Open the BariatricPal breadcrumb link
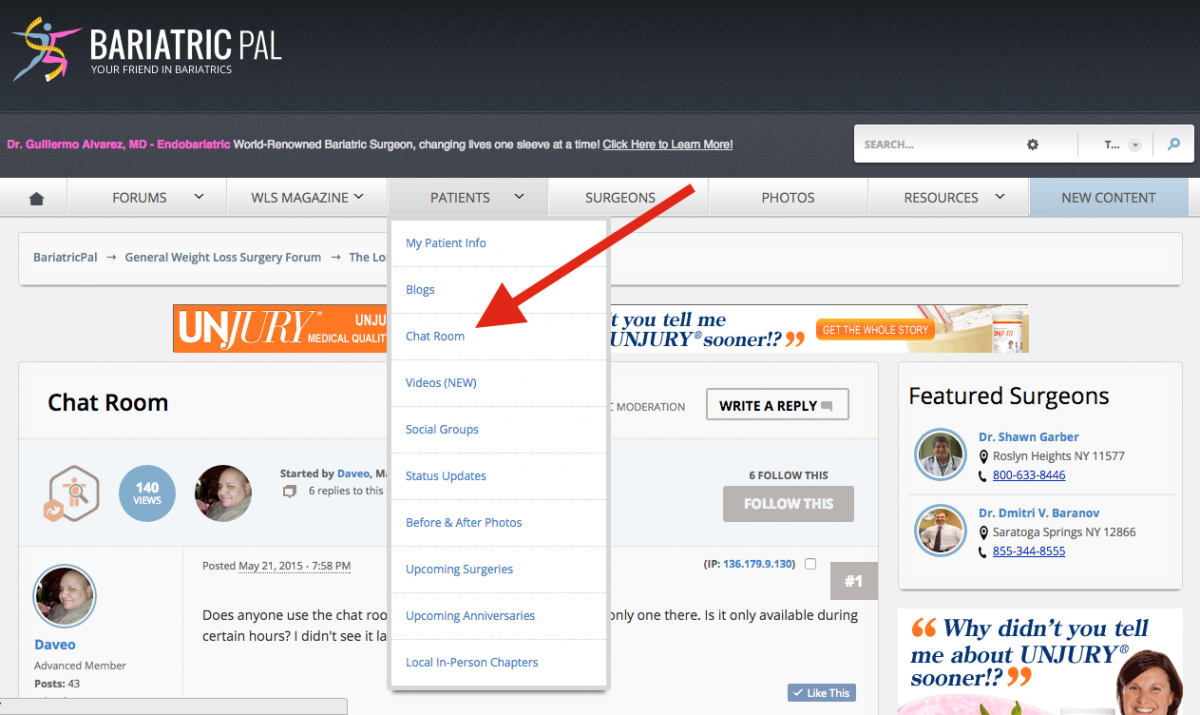The image size is (1200, 715). (x=65, y=257)
